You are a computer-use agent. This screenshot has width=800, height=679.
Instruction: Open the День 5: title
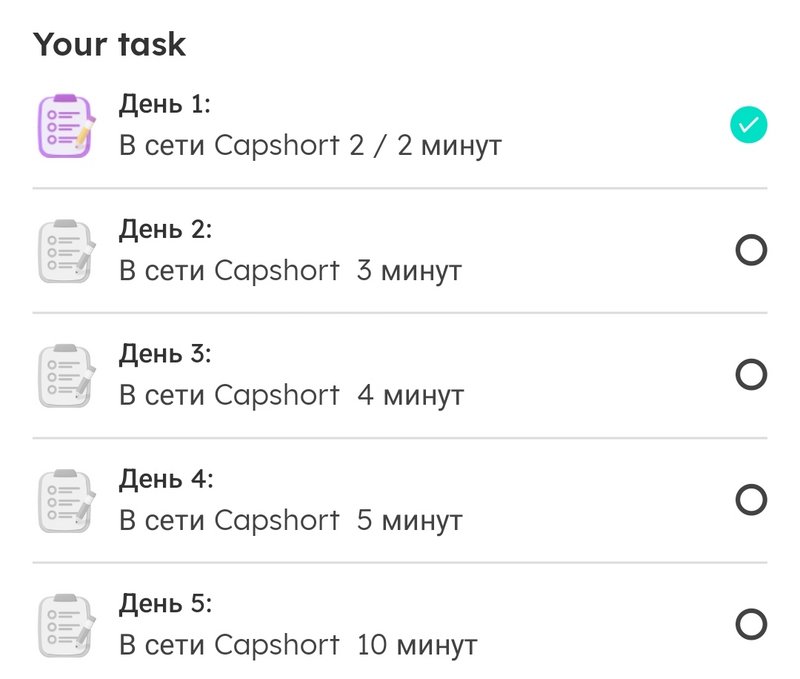[x=165, y=604]
